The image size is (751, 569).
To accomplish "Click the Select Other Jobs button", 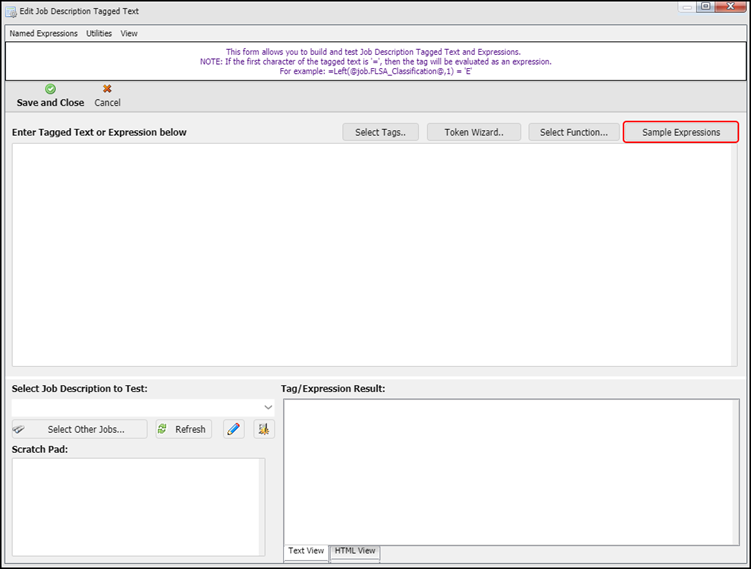I will 79,429.
